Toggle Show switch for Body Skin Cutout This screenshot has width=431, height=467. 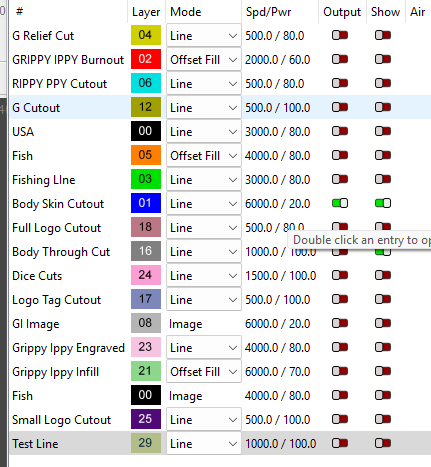383,203
